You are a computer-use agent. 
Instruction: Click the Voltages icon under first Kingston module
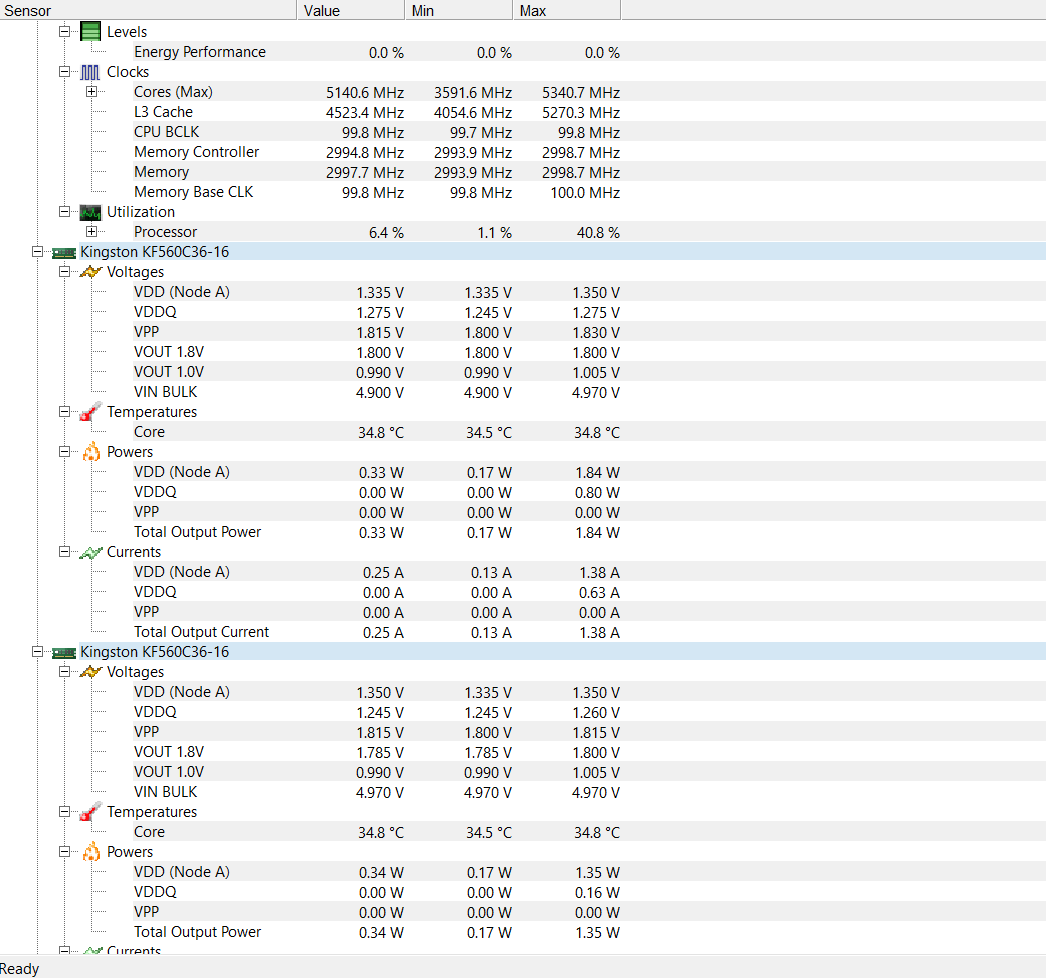coord(90,271)
